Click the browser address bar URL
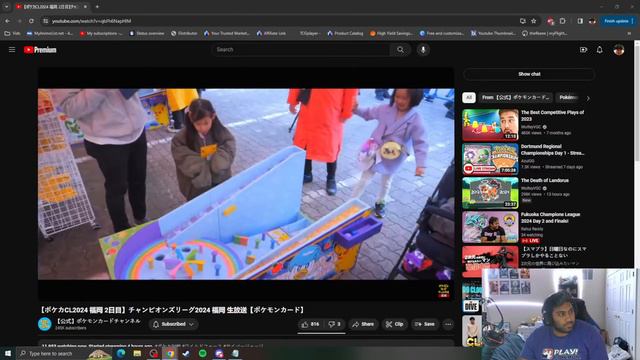Screen dimensions: 640x360 (91, 21)
